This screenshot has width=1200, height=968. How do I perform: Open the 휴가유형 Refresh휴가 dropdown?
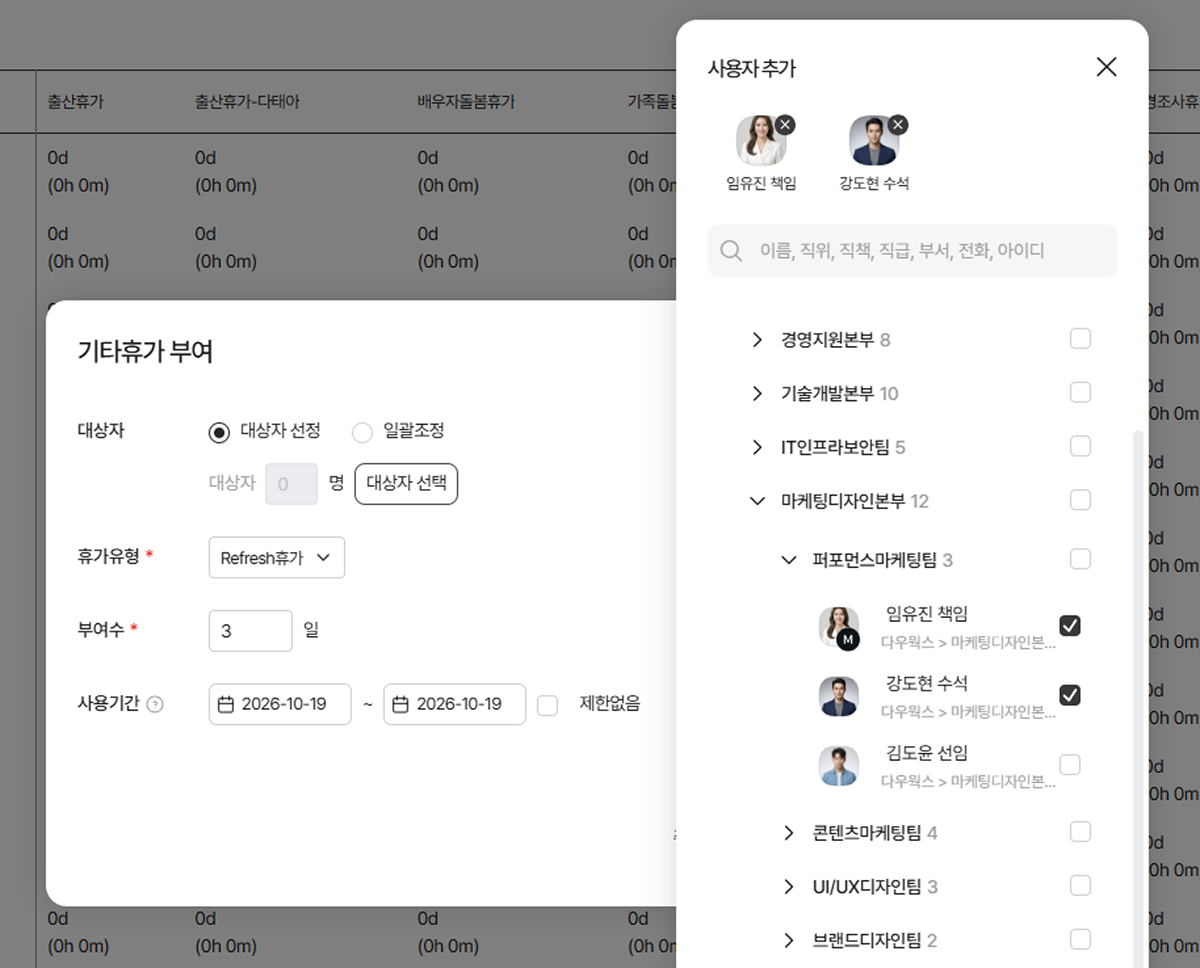click(277, 558)
